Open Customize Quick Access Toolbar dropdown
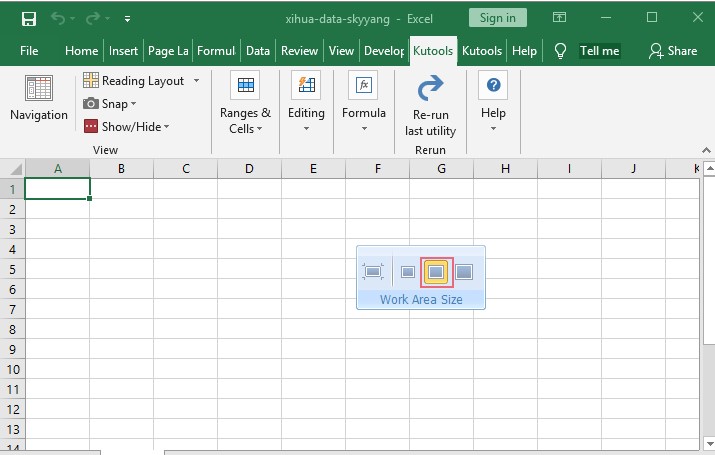 coord(127,19)
